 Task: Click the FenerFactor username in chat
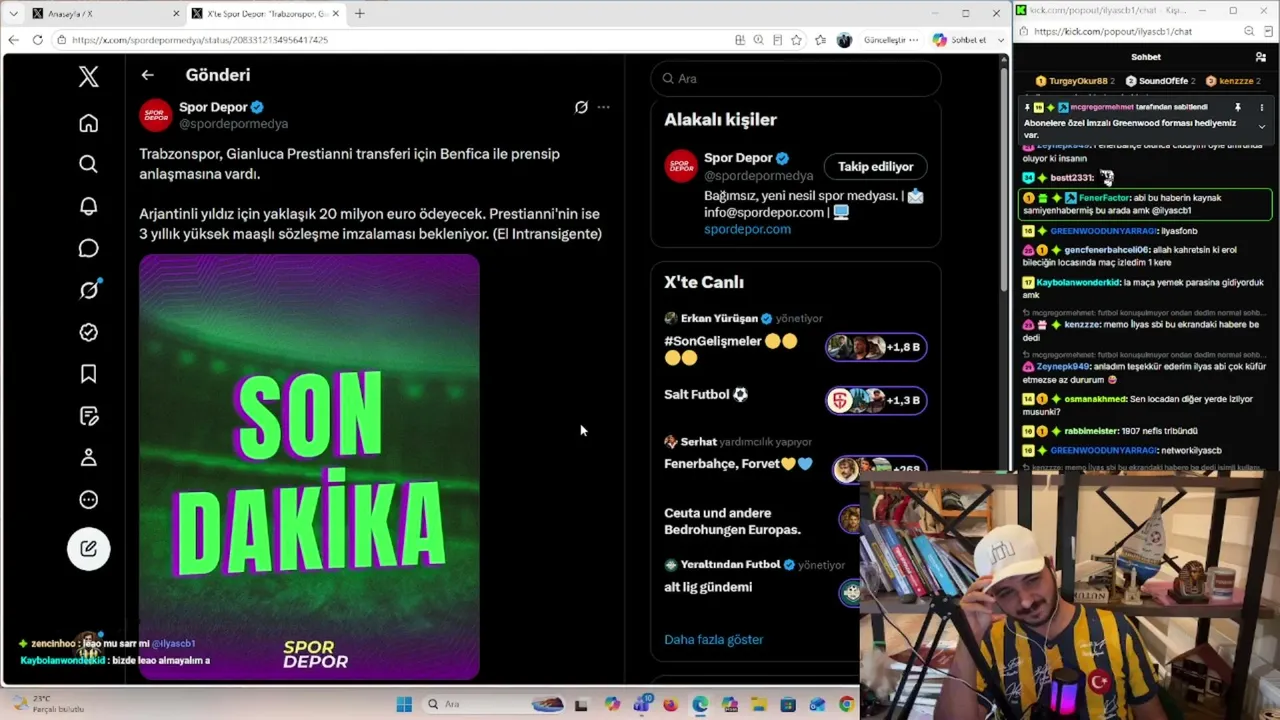1104,198
